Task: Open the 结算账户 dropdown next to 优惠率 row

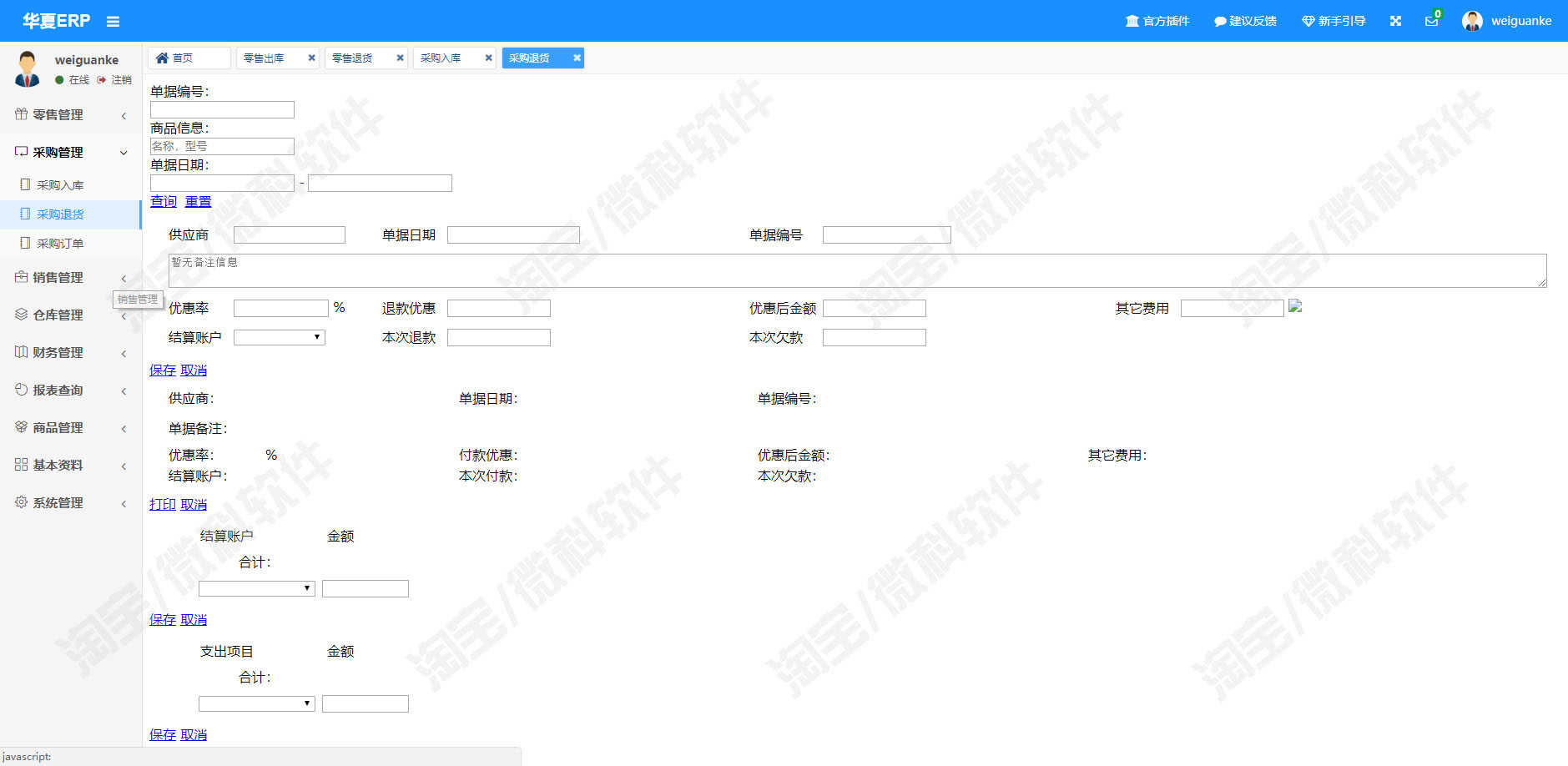Action: pyautogui.click(x=280, y=337)
